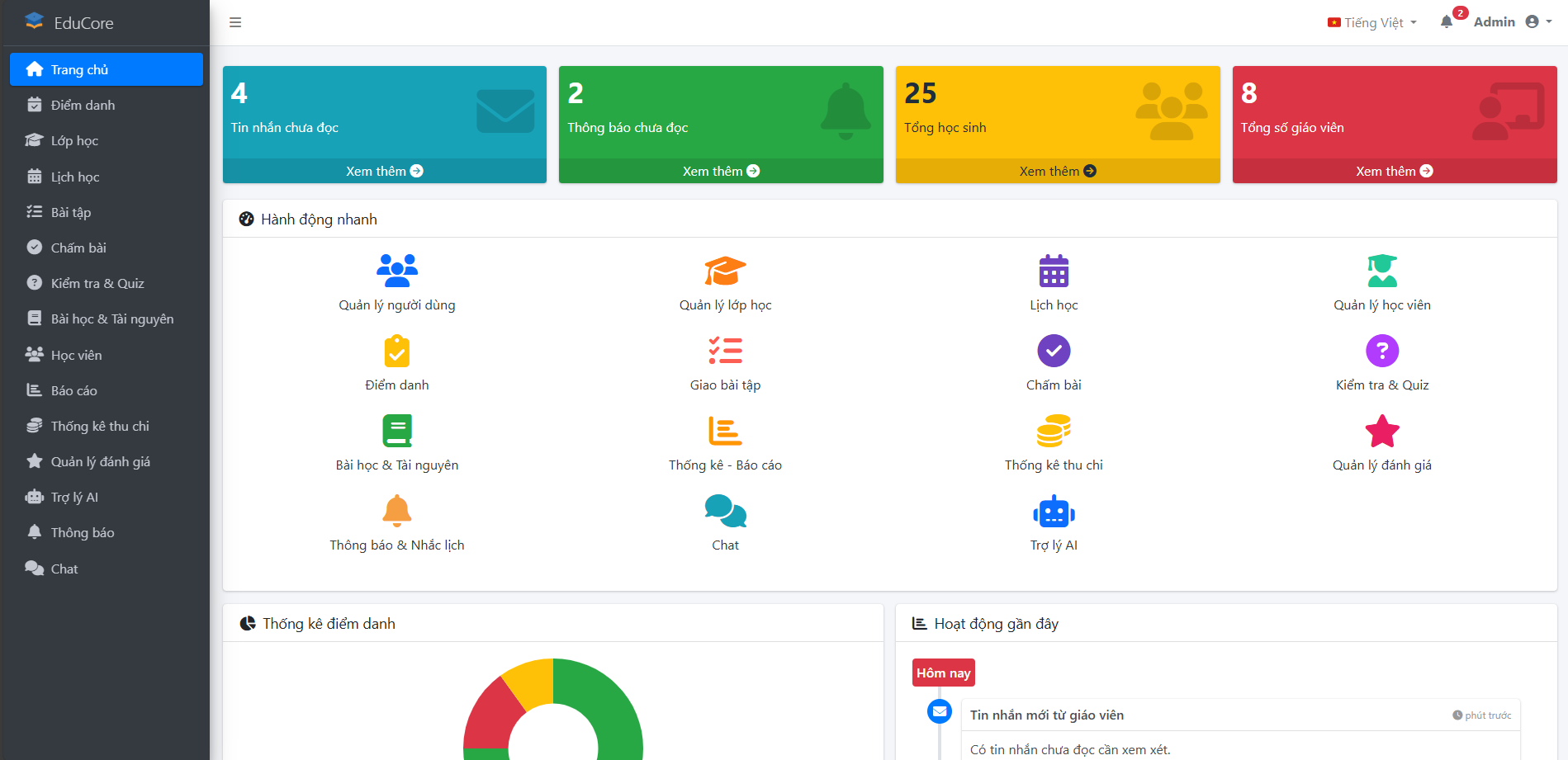The height and width of the screenshot is (760, 1568).
Task: Click Xem thêm on total teachers card
Action: [1395, 171]
